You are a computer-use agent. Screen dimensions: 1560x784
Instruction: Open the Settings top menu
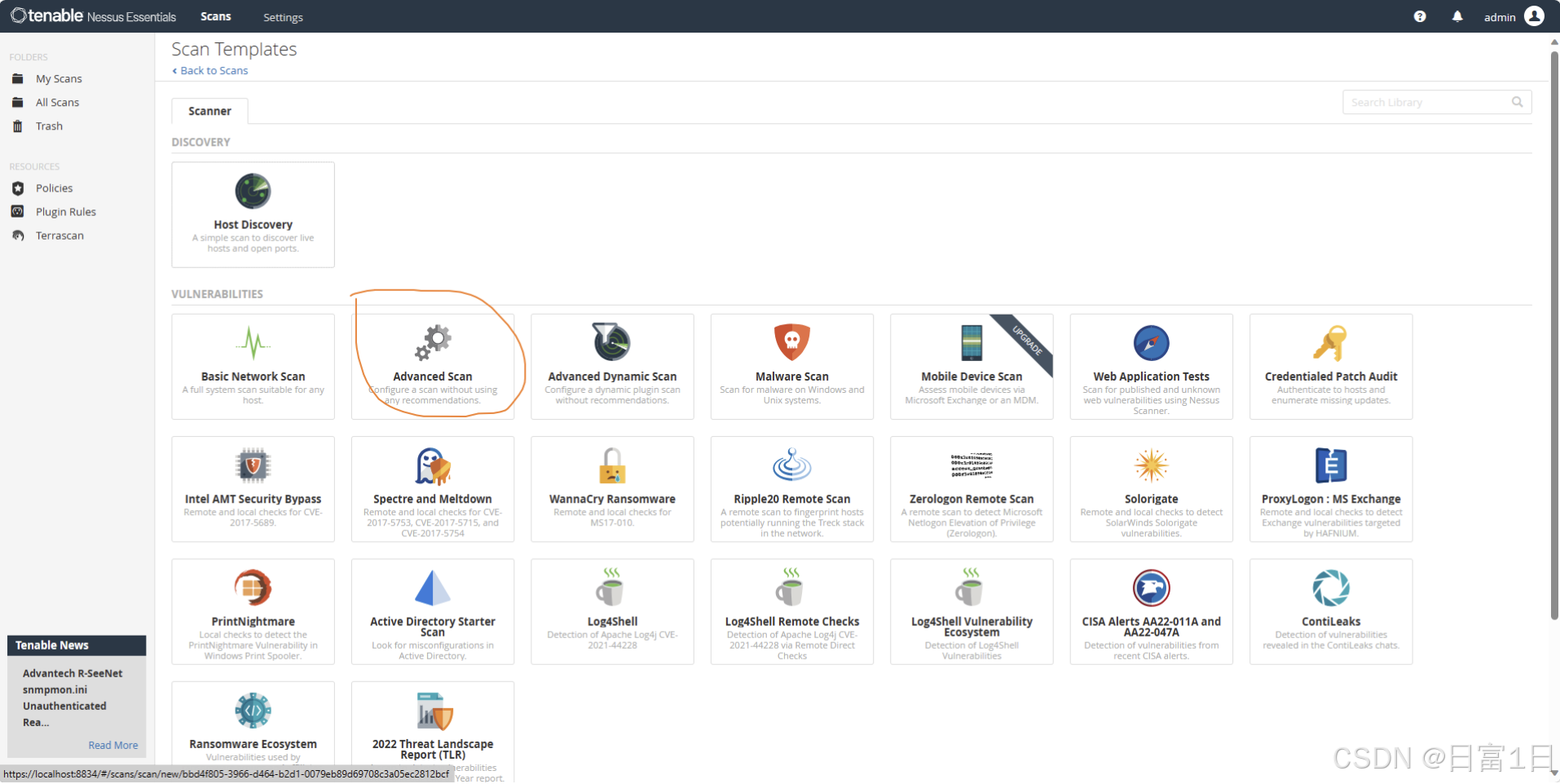click(x=283, y=17)
